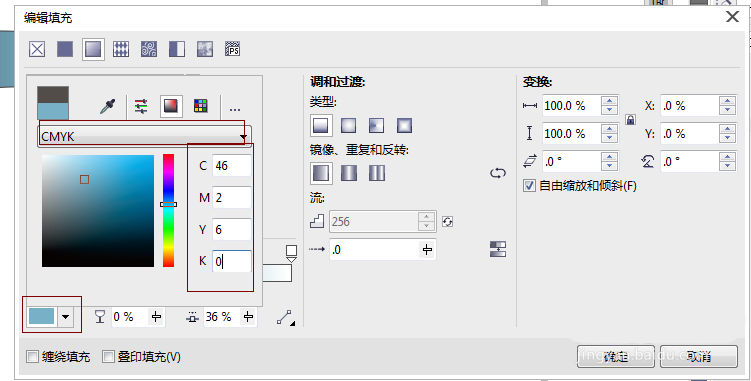This screenshot has height=381, width=751.
Task: Adjust Y offset stepper
Action: pos(727,134)
